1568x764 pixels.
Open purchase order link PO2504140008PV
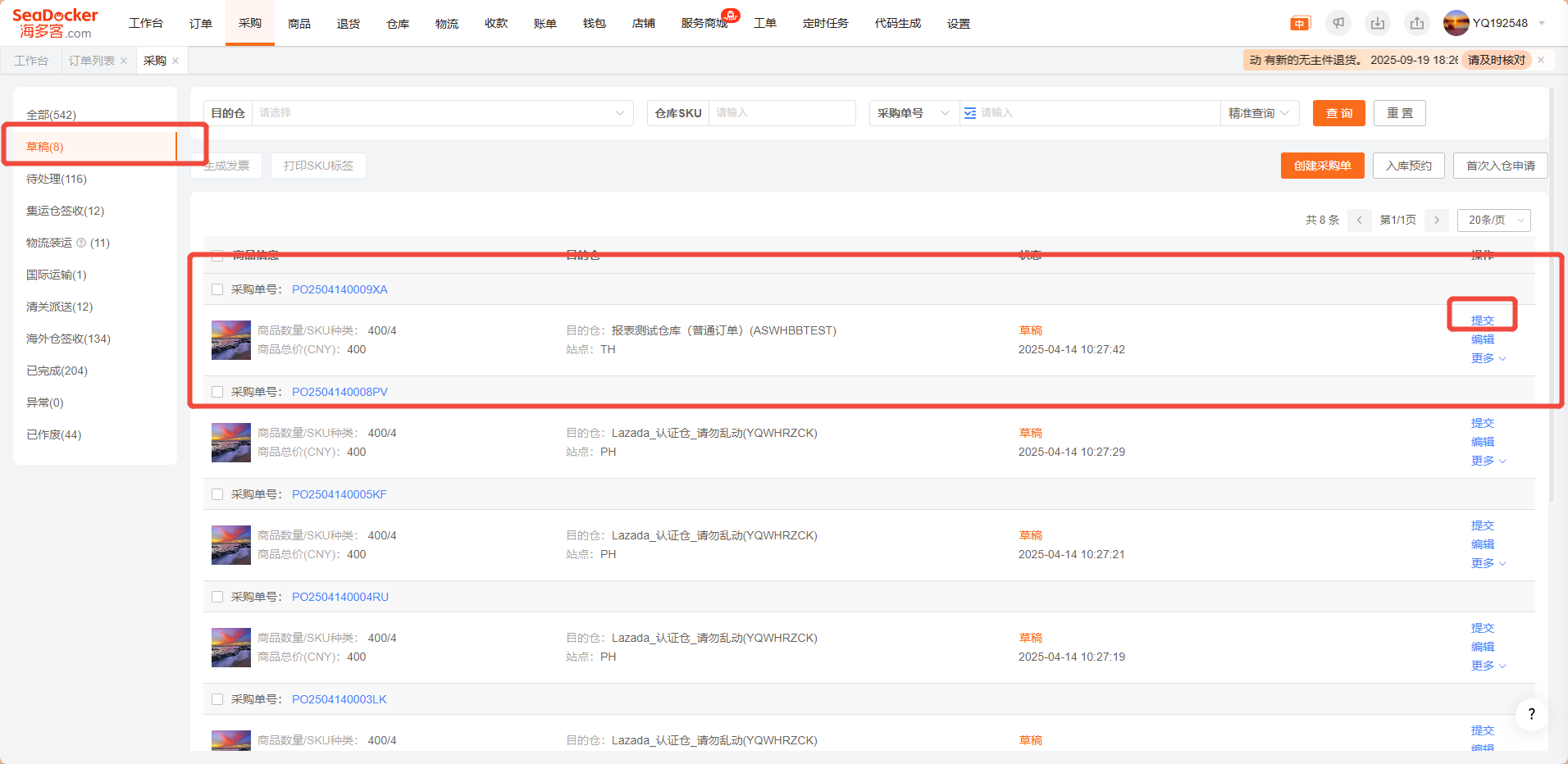340,392
